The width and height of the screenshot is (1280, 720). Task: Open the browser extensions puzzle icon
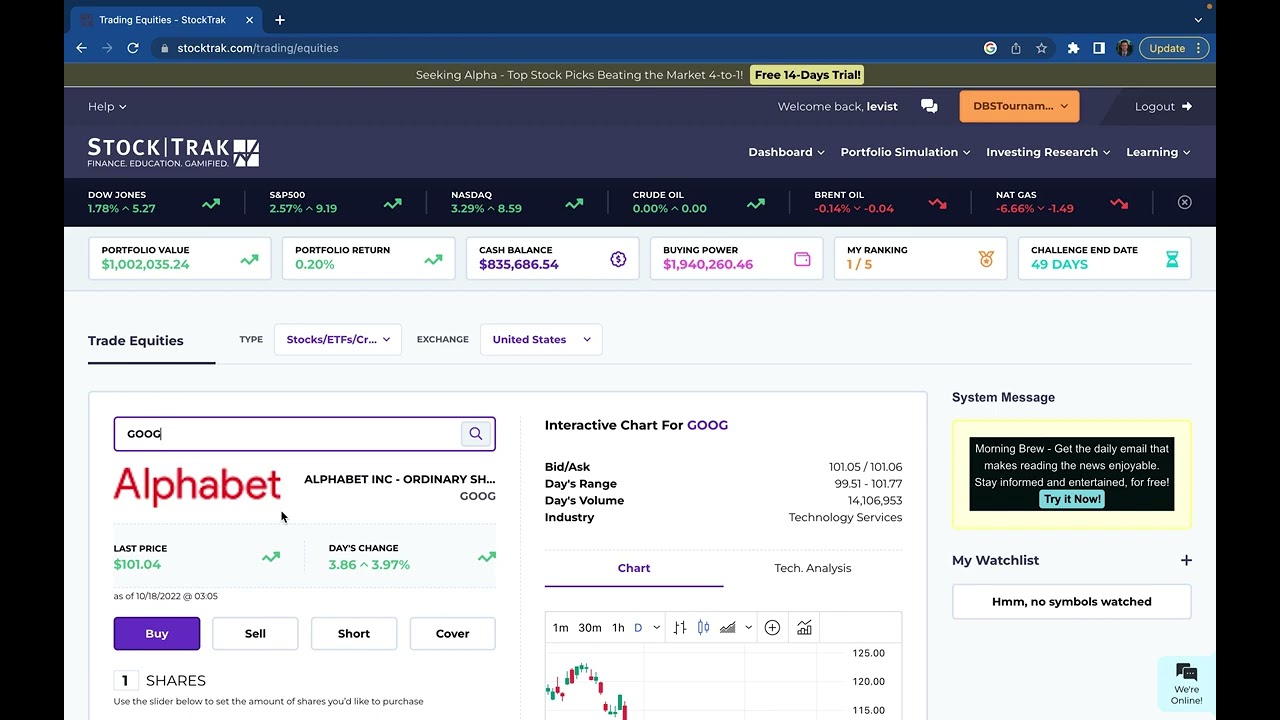tap(1073, 48)
